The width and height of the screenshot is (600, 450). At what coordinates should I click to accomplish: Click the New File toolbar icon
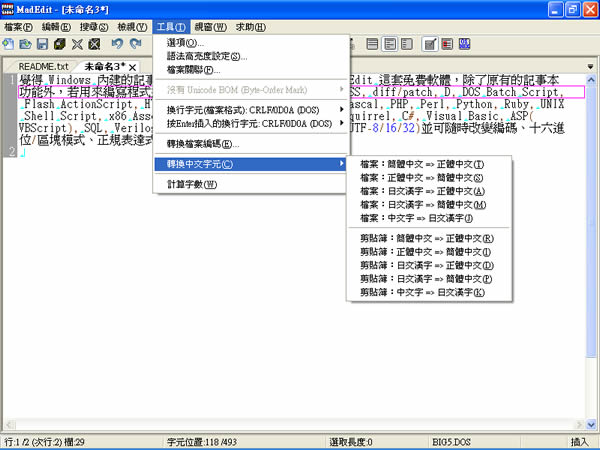pyautogui.click(x=9, y=45)
